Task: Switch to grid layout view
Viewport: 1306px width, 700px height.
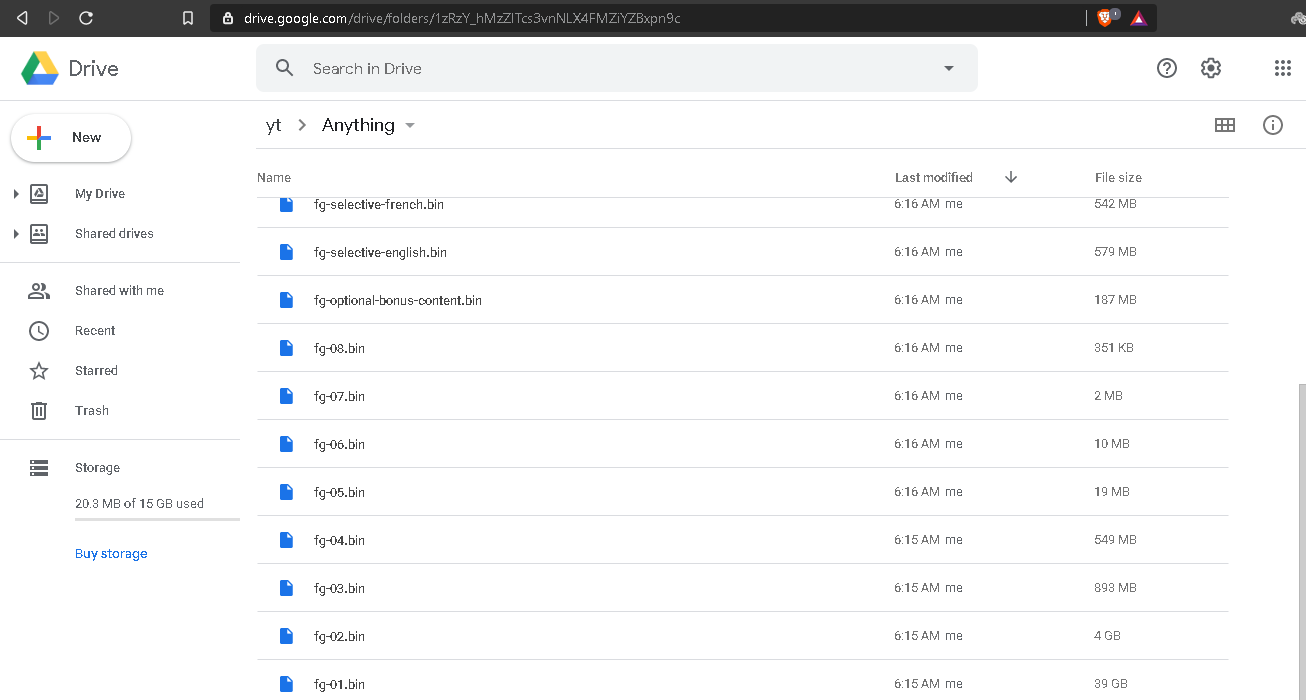Action: click(1225, 125)
